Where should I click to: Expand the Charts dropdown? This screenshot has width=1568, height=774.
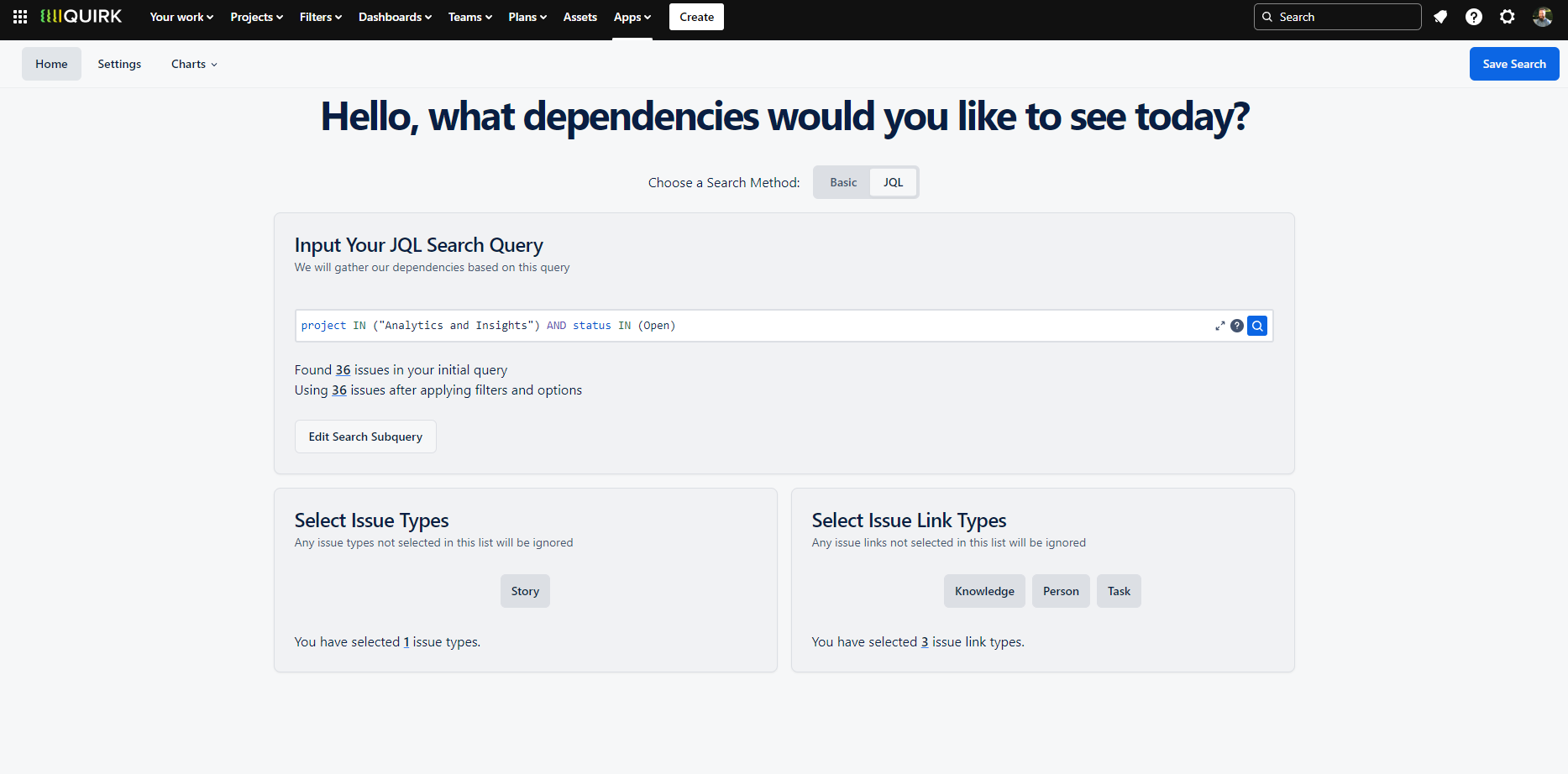(x=194, y=64)
